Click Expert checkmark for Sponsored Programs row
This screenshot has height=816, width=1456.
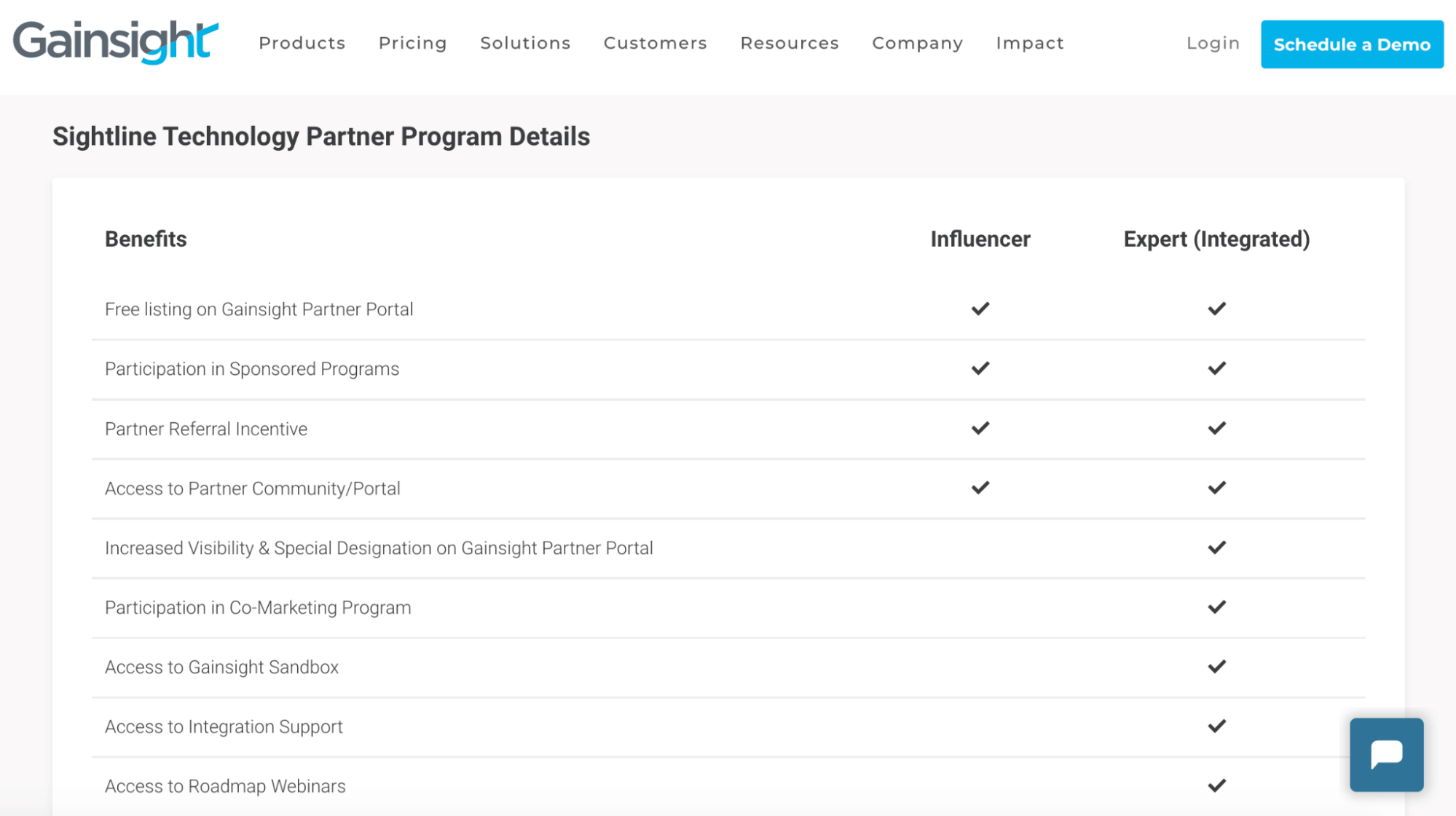click(x=1216, y=368)
